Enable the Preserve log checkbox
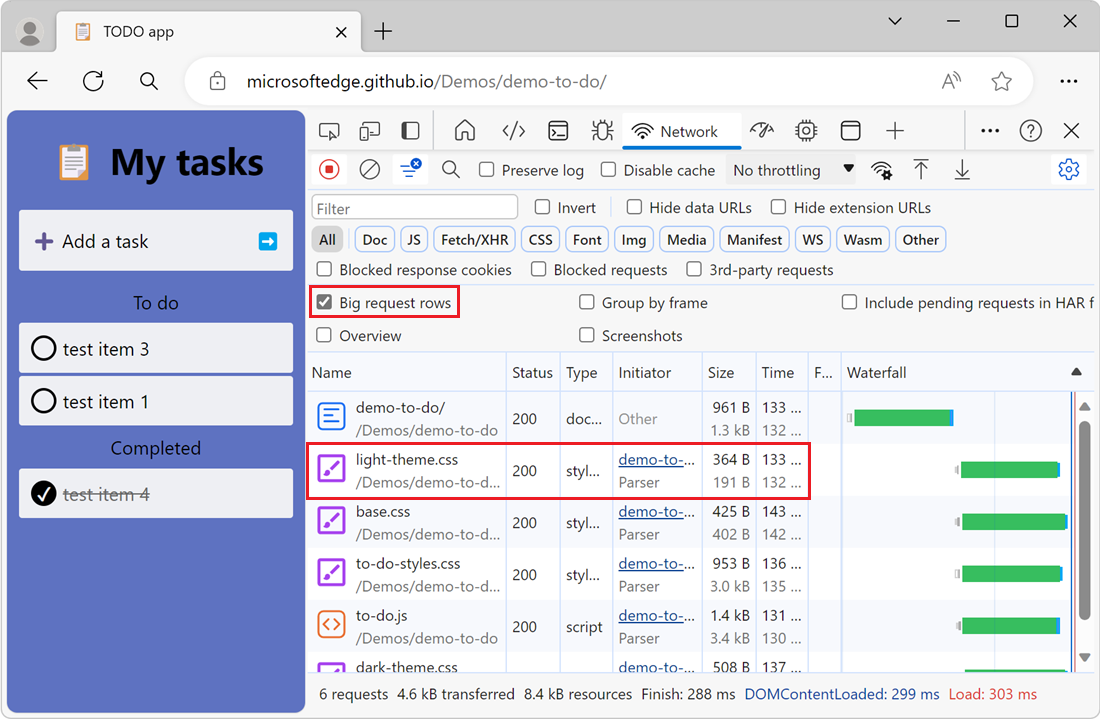Viewport: 1100px width, 719px height. (487, 170)
